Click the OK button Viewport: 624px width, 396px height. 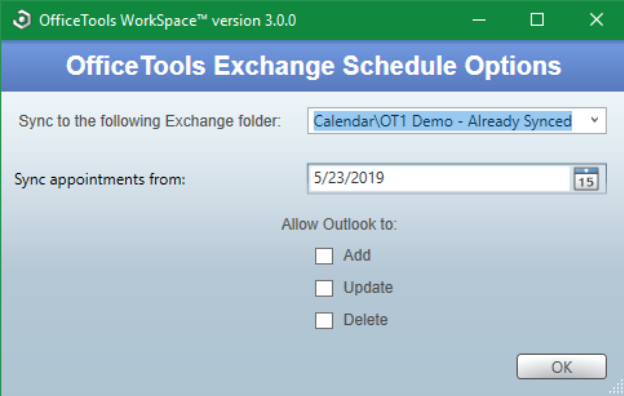pos(562,367)
